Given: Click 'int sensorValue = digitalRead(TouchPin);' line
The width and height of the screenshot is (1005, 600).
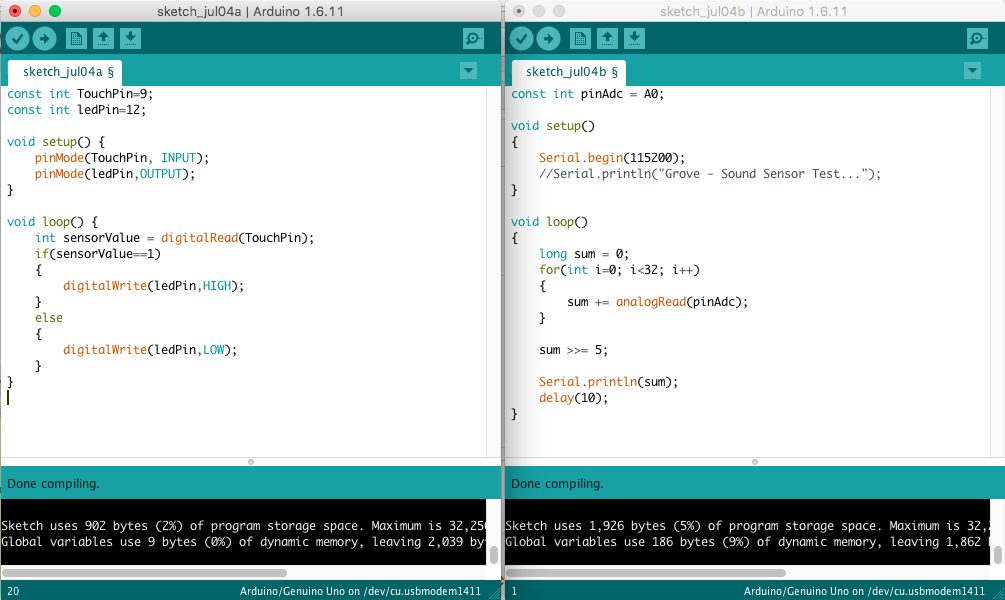Looking at the screenshot, I should [x=174, y=238].
